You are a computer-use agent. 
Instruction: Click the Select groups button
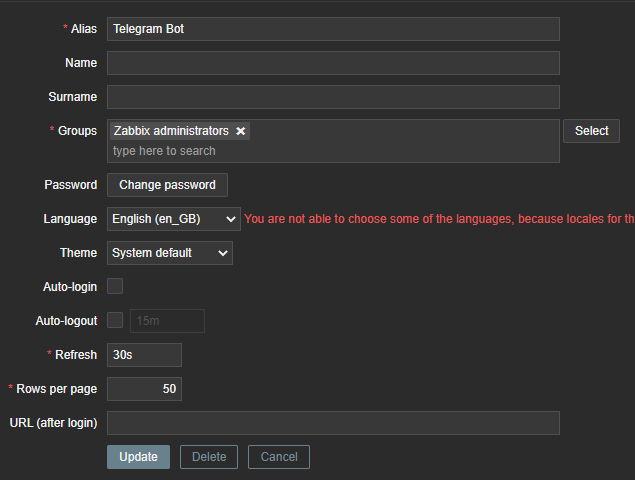pyautogui.click(x=591, y=131)
